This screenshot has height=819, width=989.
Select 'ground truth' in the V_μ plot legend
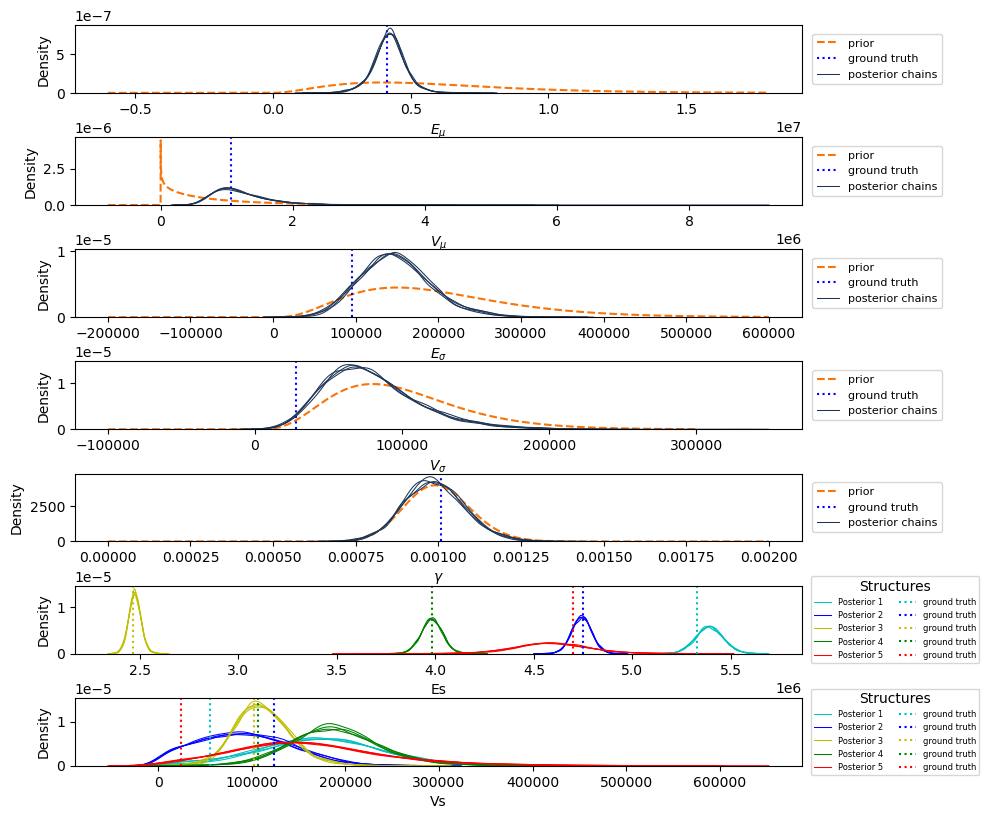(882, 170)
